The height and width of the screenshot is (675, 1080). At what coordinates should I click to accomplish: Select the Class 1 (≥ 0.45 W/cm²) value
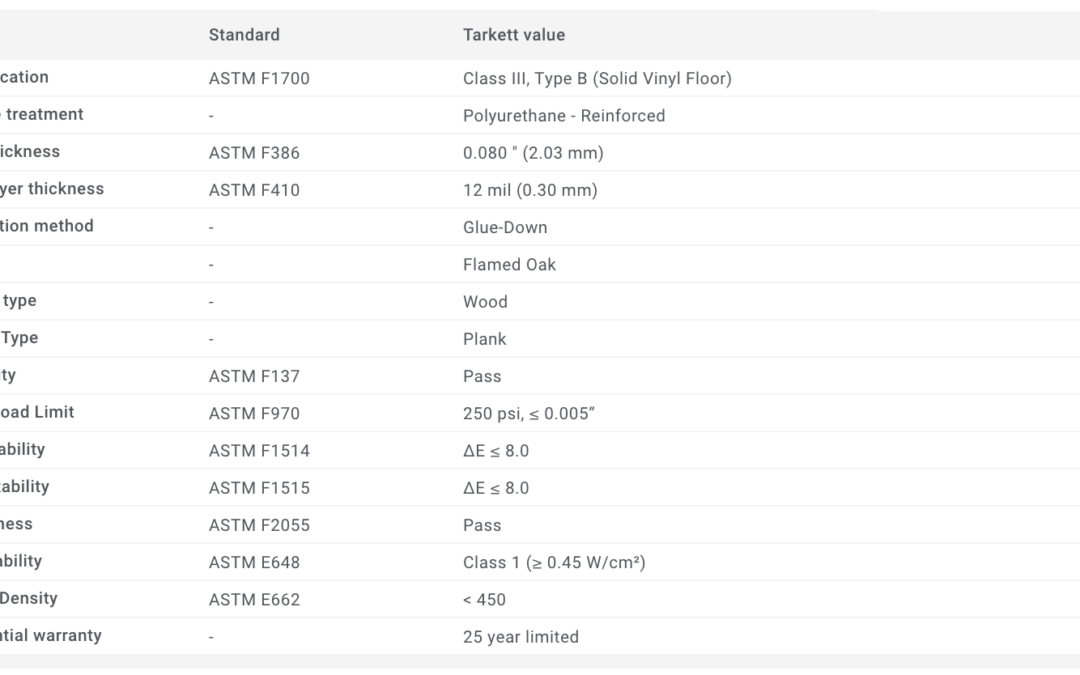[x=554, y=562]
